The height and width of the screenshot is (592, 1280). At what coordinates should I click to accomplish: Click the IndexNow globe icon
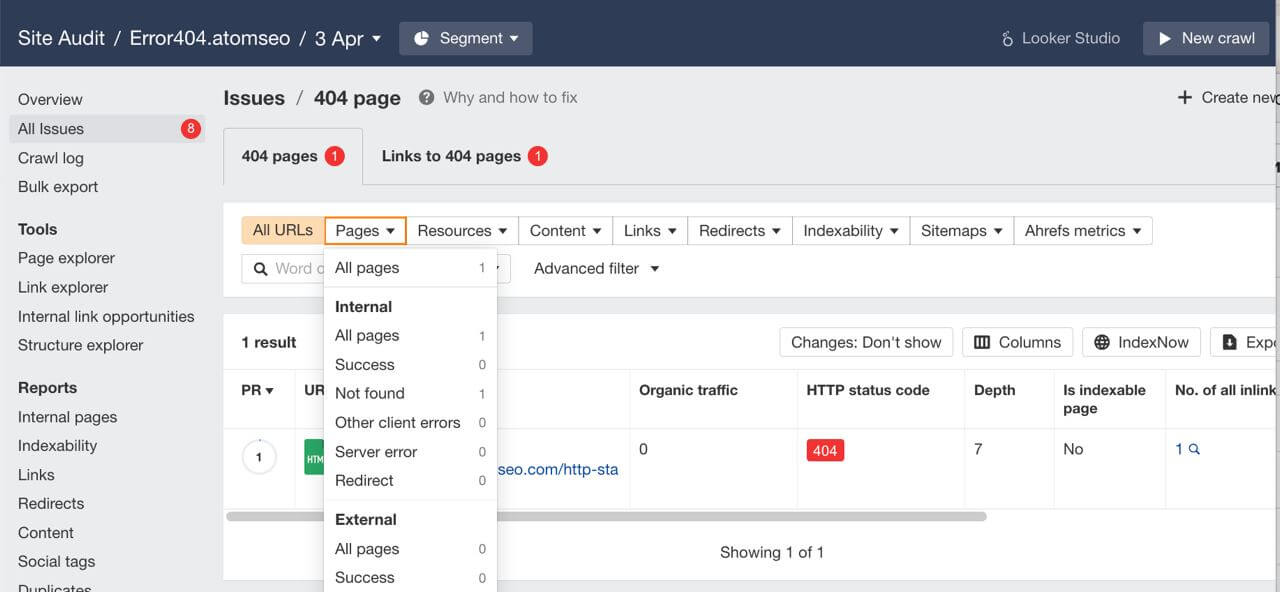(x=1102, y=342)
